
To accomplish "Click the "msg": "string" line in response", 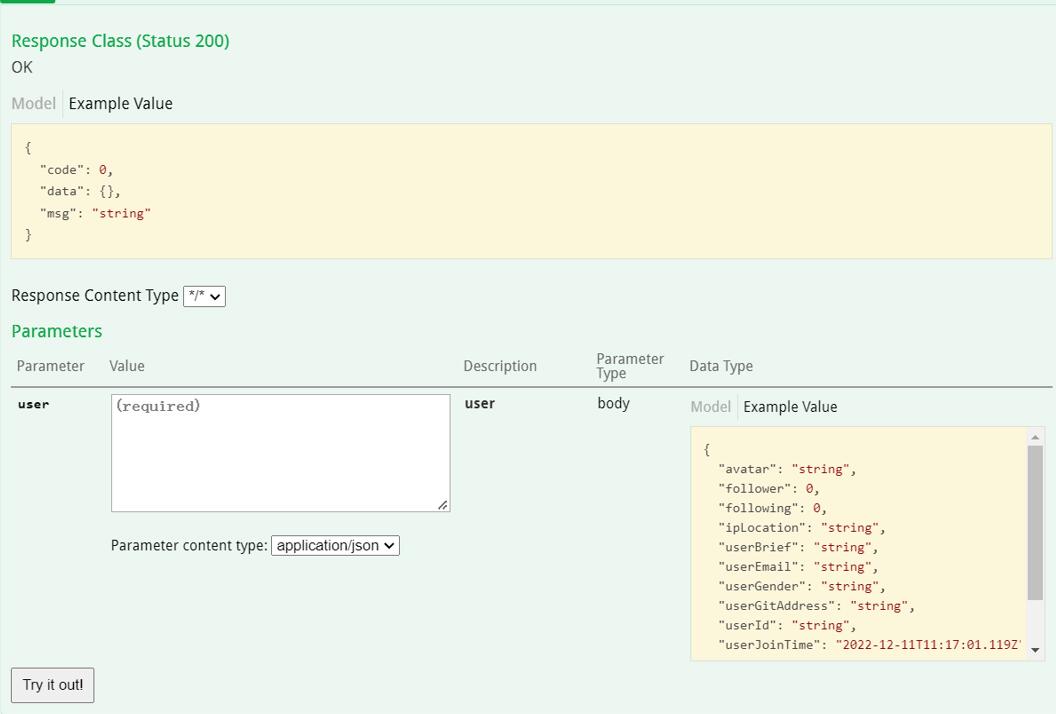I will click(x=95, y=214).
